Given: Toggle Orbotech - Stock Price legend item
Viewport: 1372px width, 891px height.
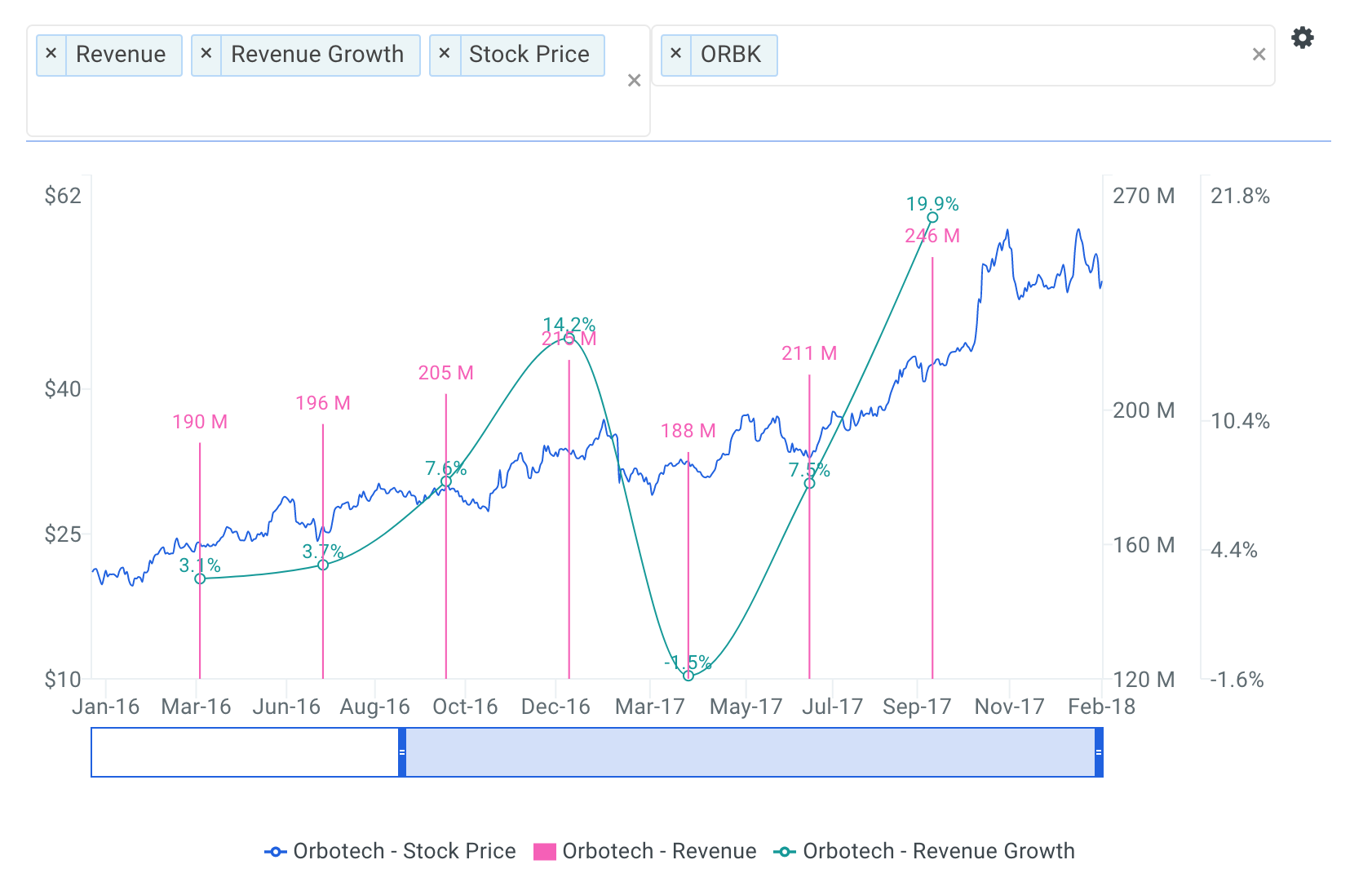Looking at the screenshot, I should pyautogui.click(x=390, y=851).
